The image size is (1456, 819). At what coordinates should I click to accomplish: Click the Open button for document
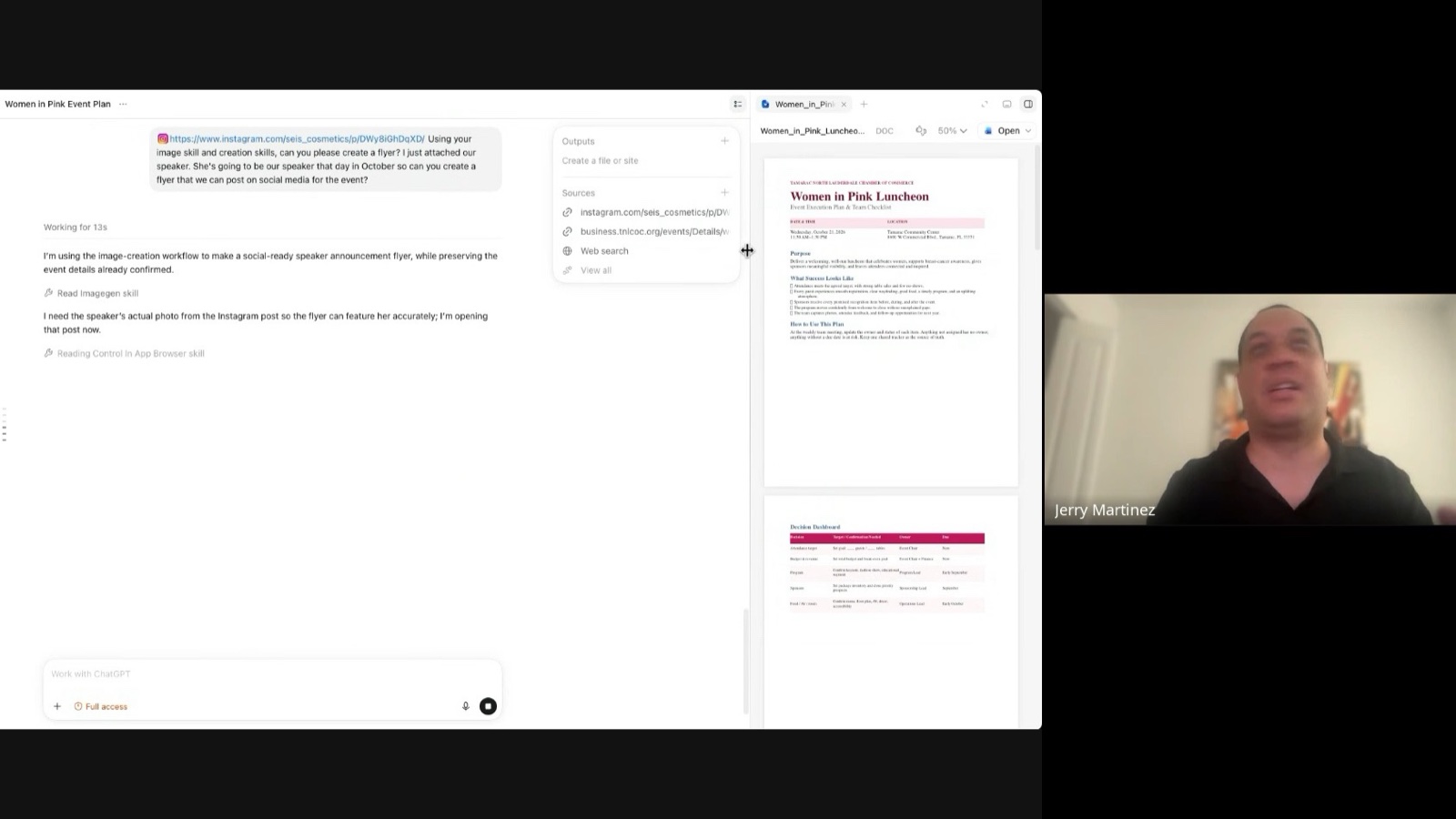click(1002, 131)
